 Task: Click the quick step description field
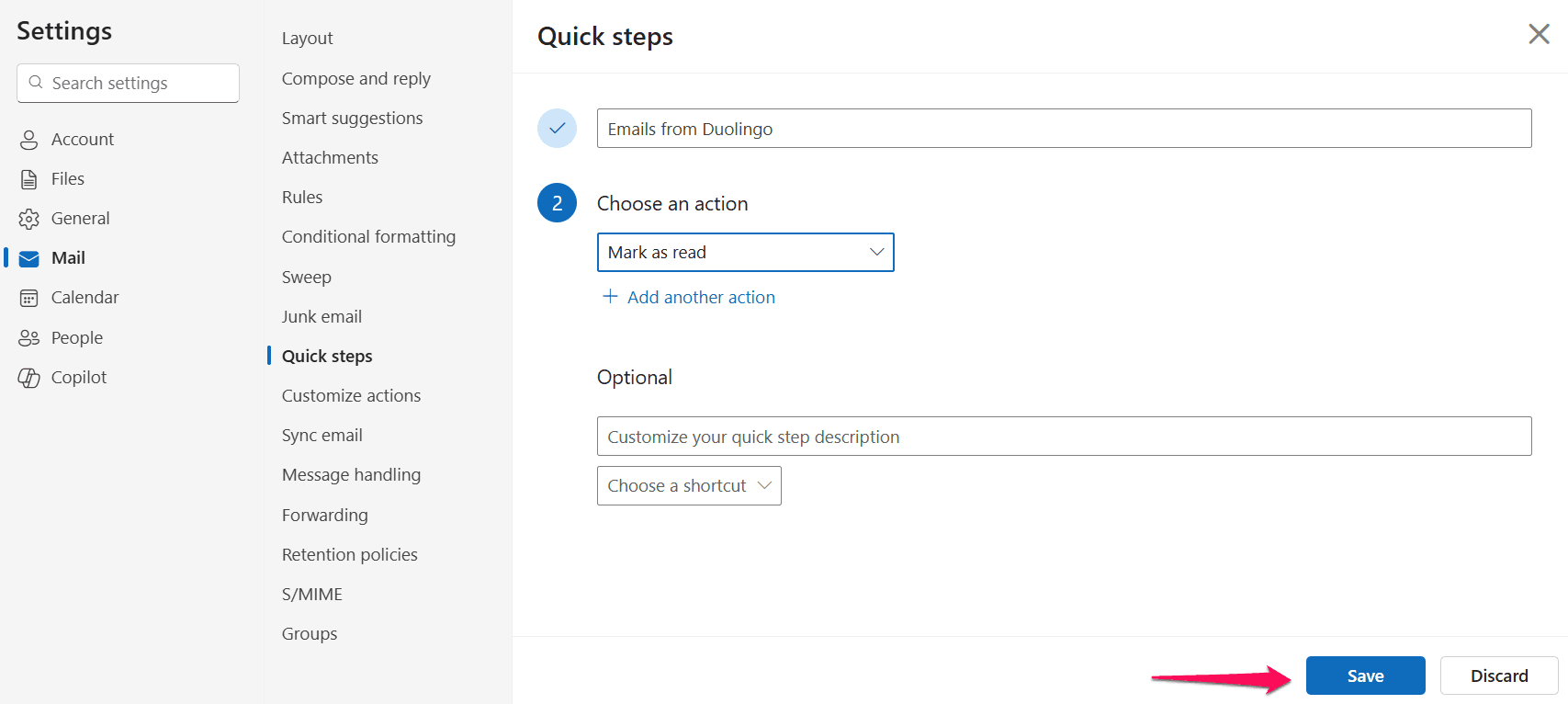1064,437
